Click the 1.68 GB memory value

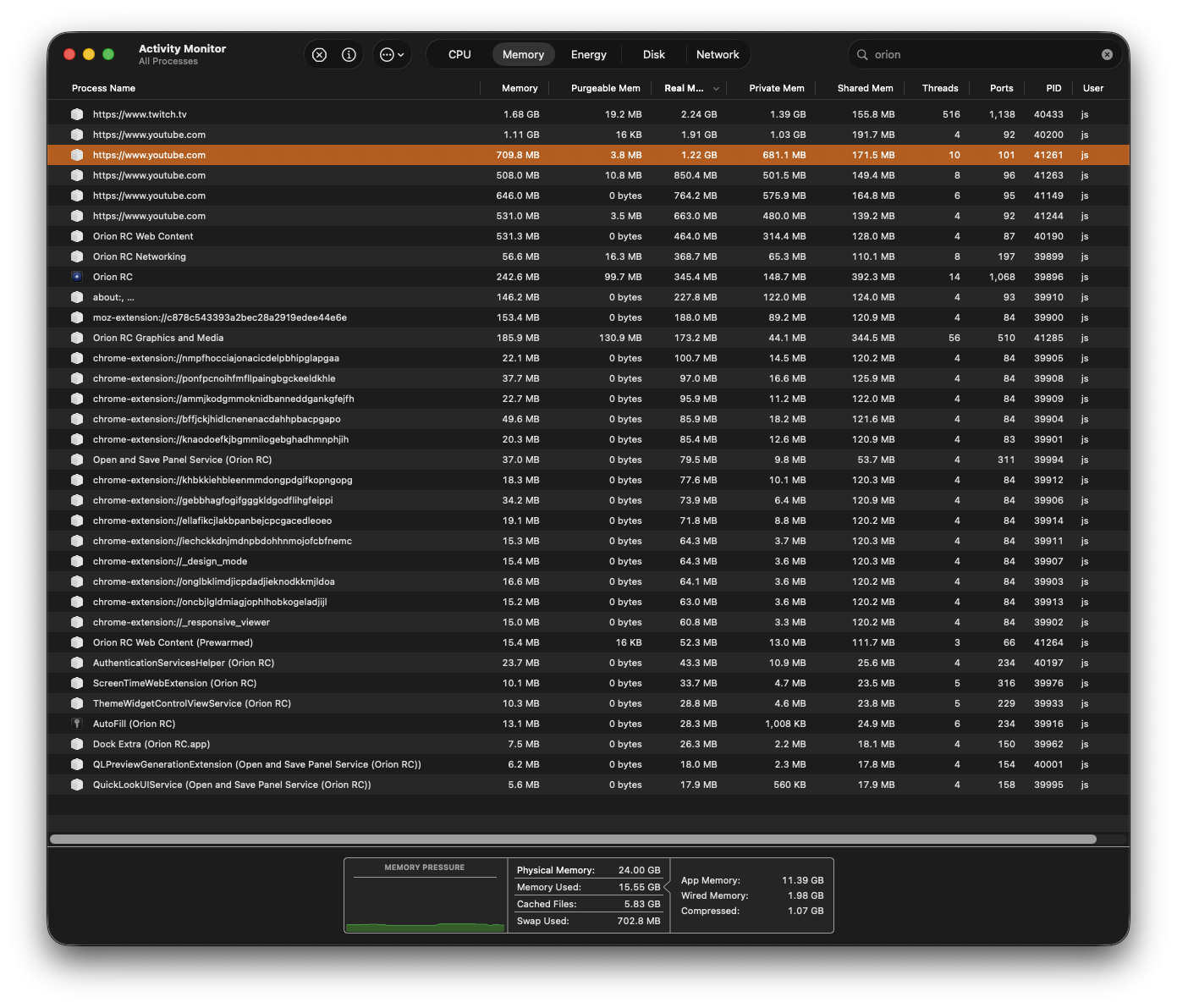(521, 114)
